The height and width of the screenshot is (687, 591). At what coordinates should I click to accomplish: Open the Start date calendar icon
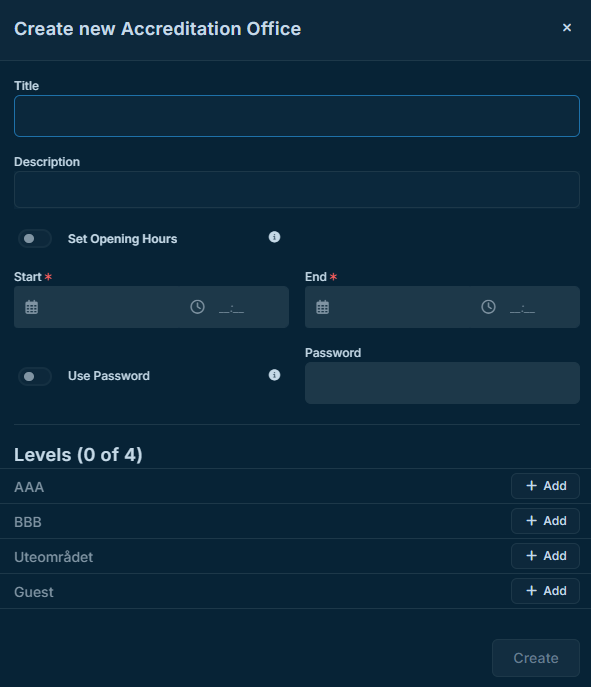pyautogui.click(x=32, y=307)
